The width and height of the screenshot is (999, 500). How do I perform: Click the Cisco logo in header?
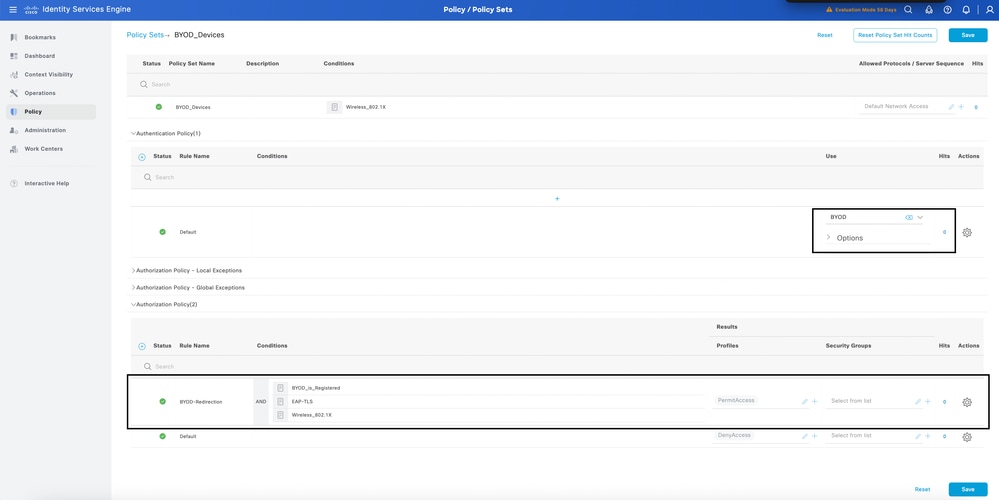[32, 10]
